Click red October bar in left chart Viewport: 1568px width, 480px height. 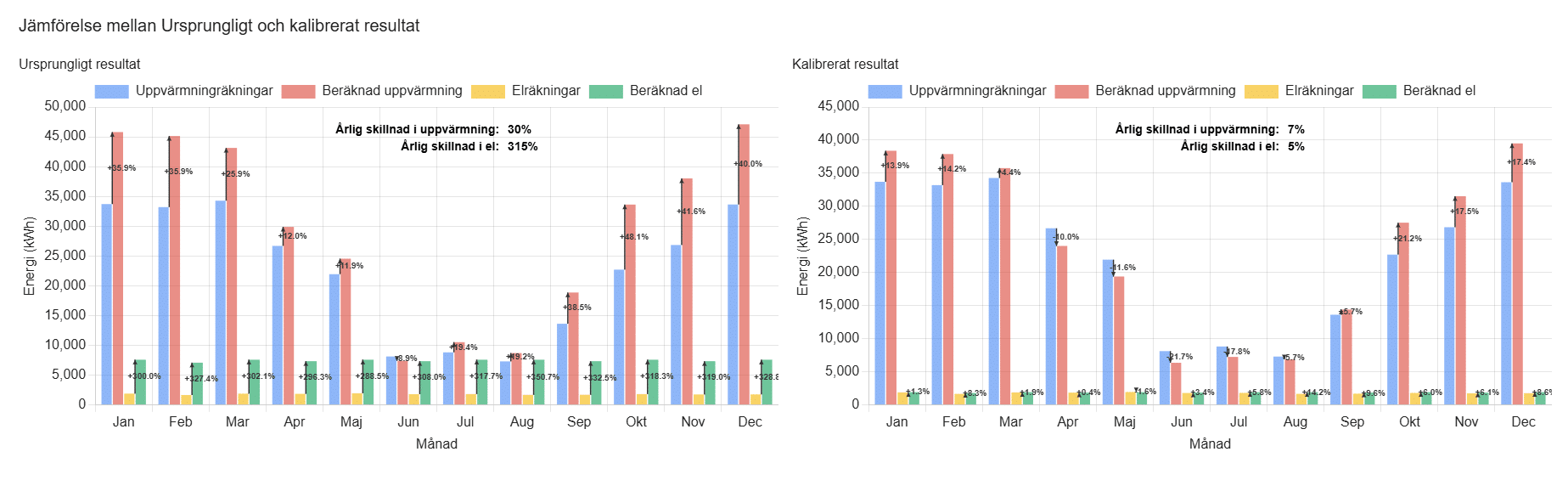point(630,304)
